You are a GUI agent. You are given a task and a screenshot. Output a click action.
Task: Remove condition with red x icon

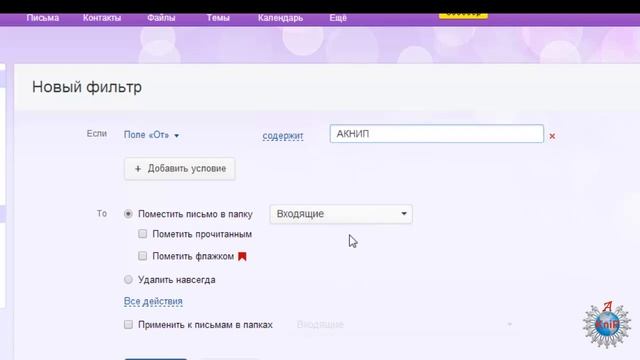[x=552, y=136]
